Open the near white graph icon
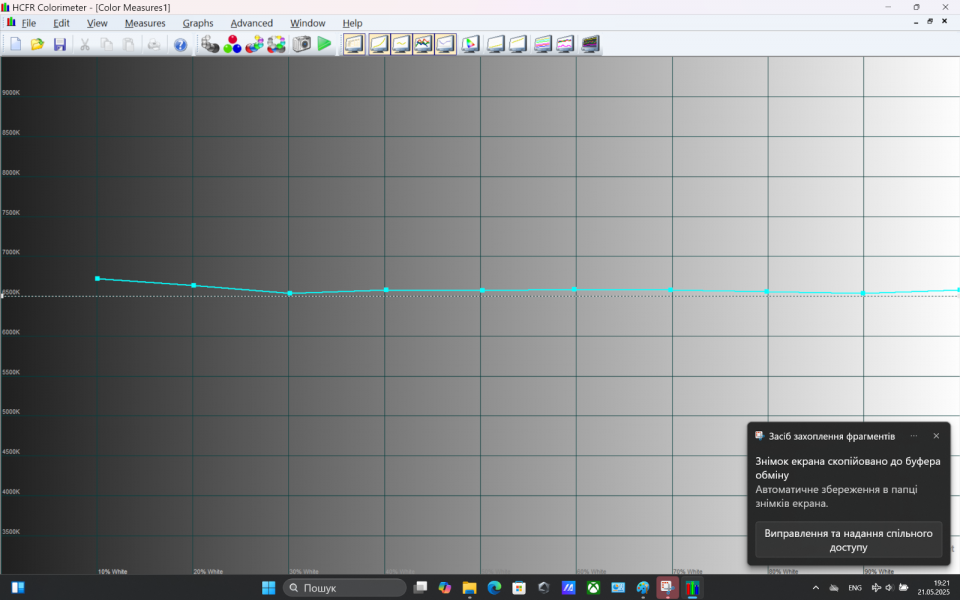The width and height of the screenshot is (960, 600). pos(518,44)
